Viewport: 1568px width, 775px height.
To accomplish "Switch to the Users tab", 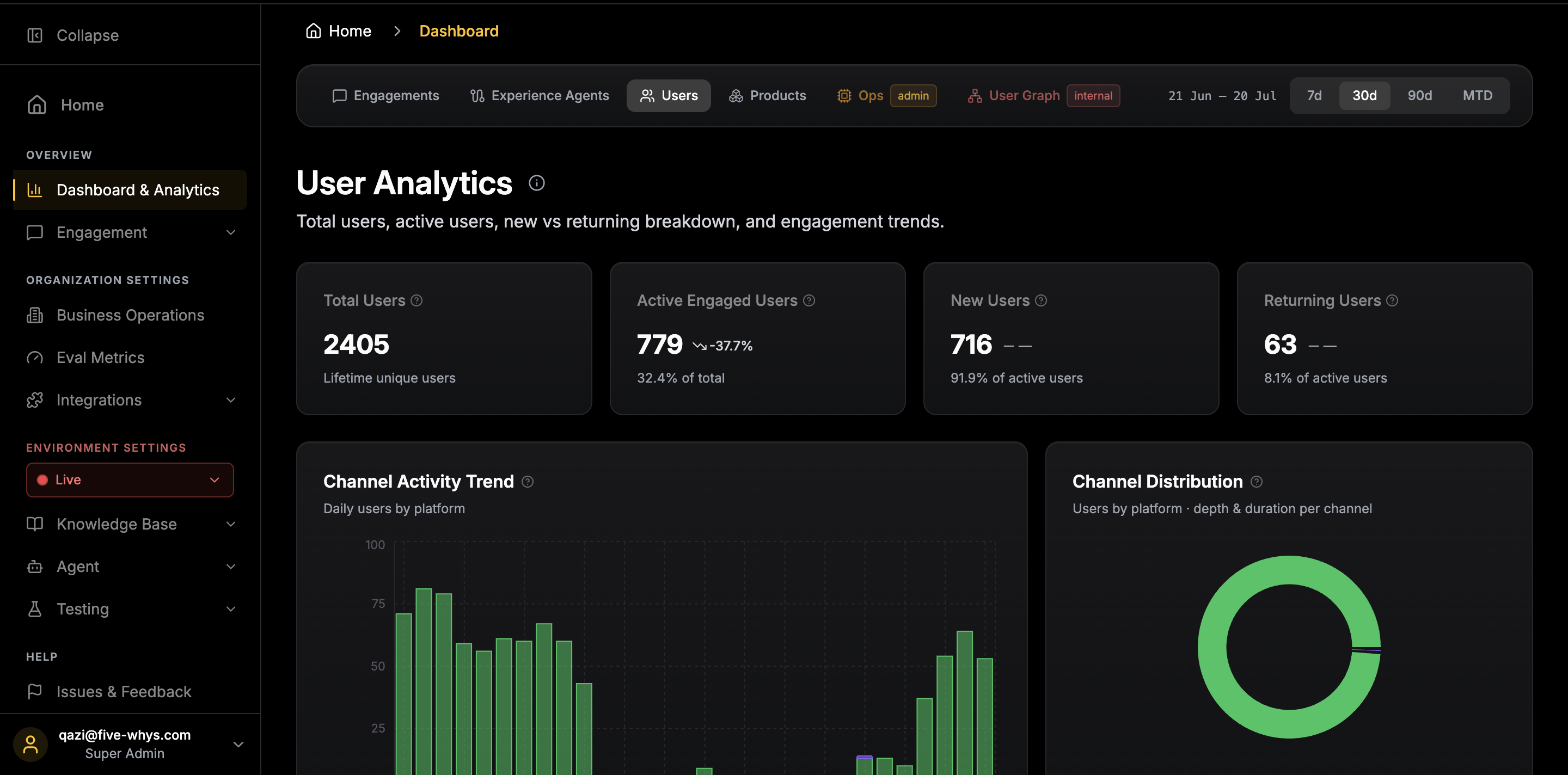I will [669, 95].
